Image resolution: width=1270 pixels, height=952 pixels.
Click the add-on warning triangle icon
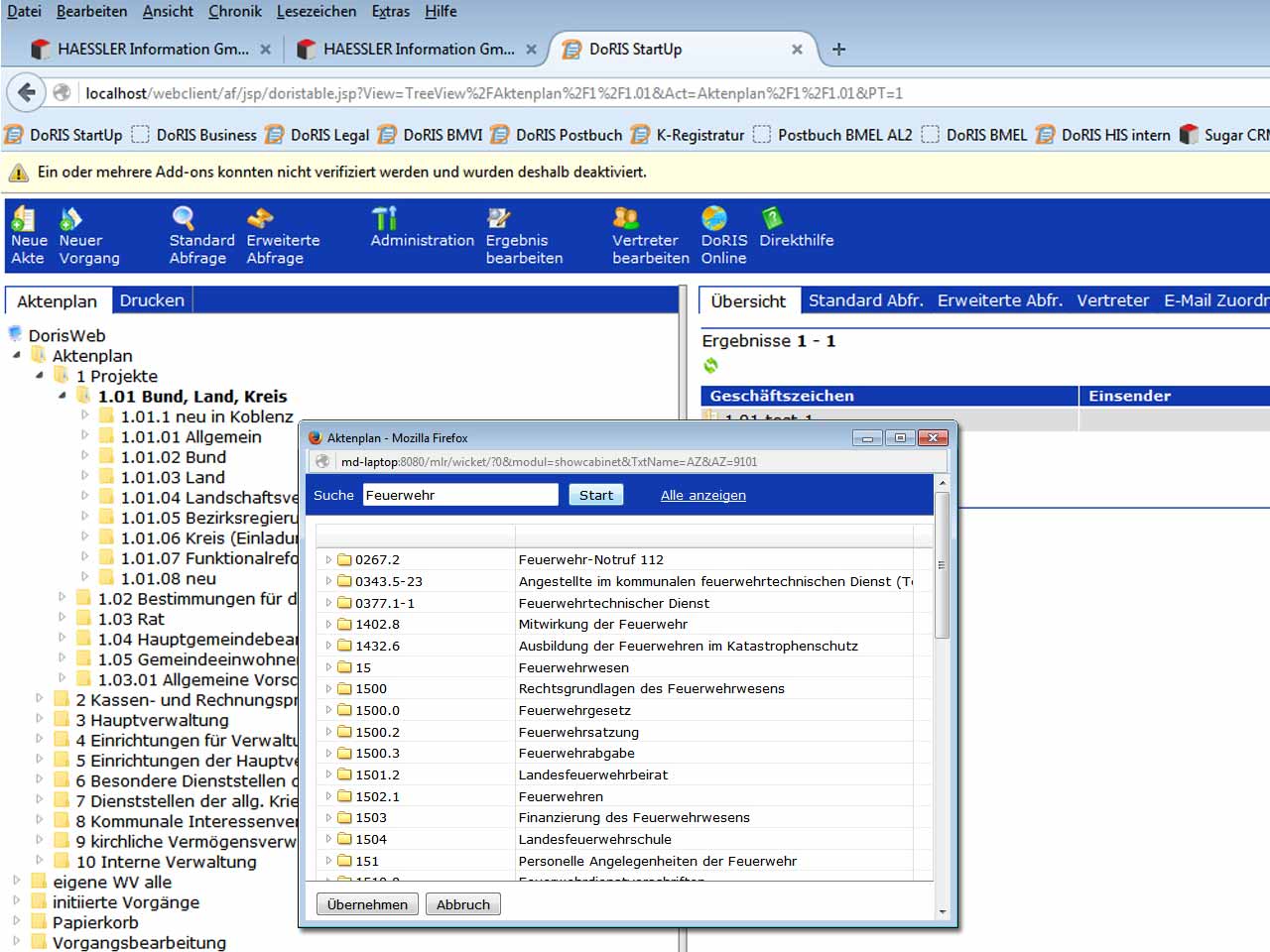point(18,173)
